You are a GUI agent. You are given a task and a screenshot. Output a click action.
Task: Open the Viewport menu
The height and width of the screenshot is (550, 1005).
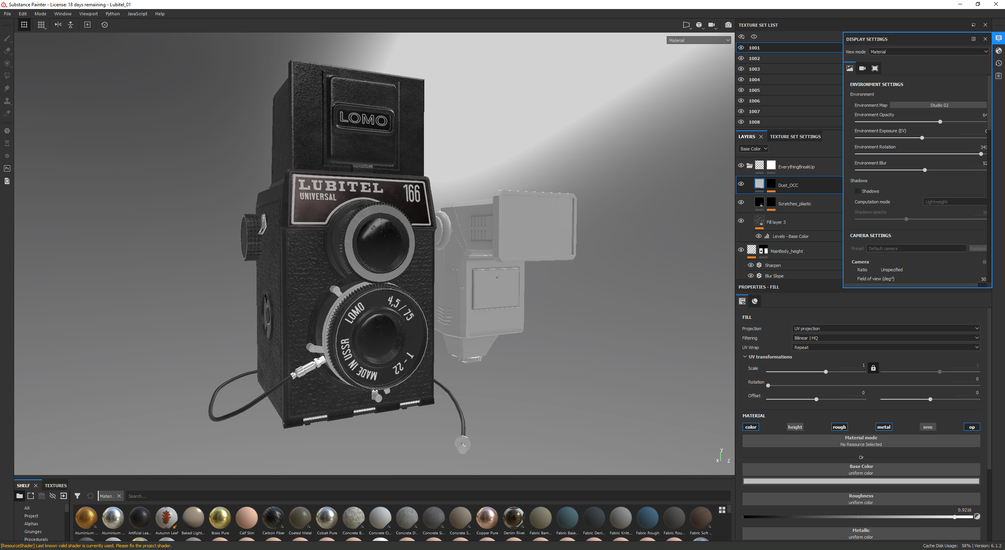pyautogui.click(x=88, y=13)
